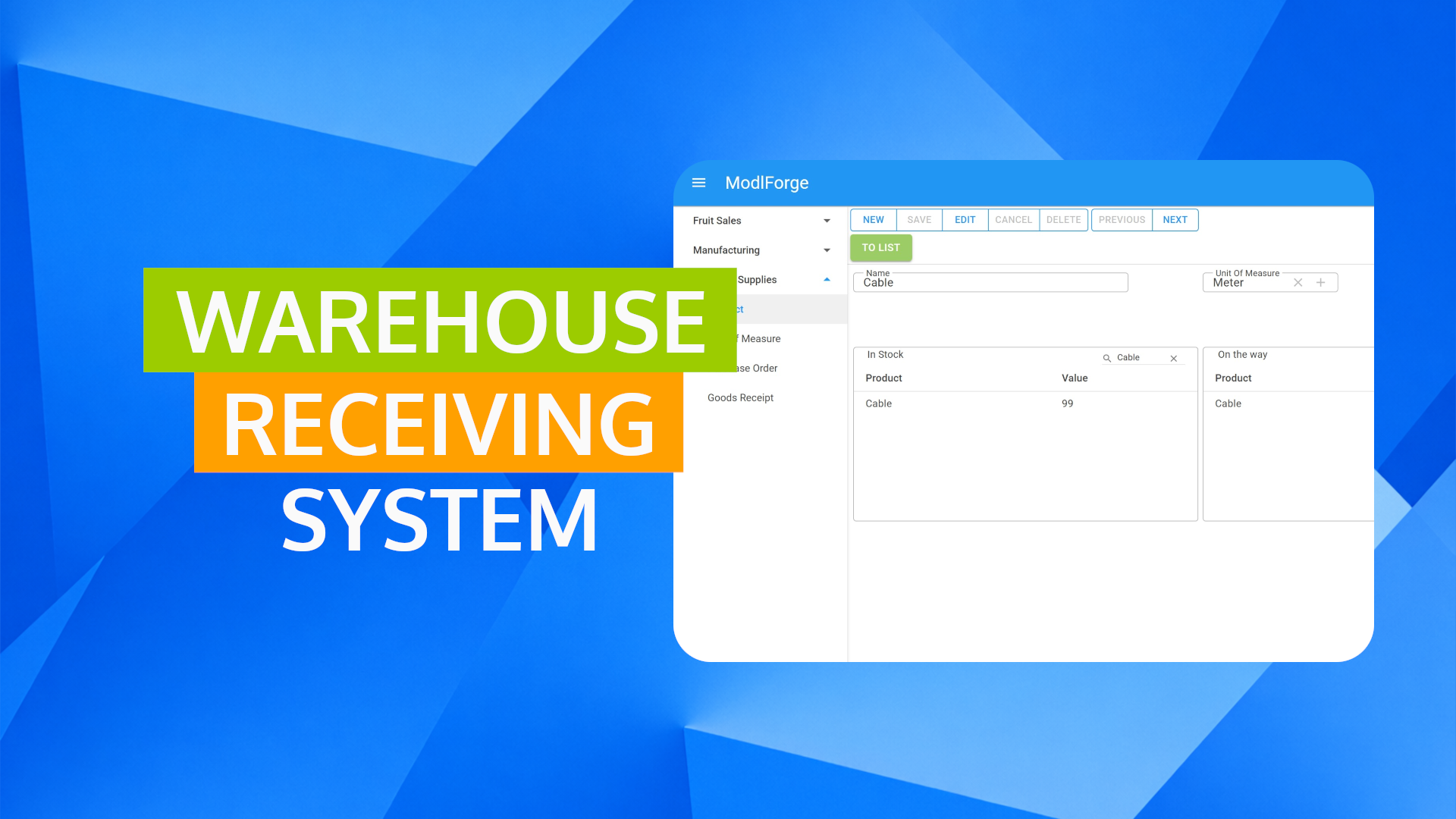Click the CANCEL button
Image resolution: width=1456 pixels, height=819 pixels.
click(x=1013, y=219)
